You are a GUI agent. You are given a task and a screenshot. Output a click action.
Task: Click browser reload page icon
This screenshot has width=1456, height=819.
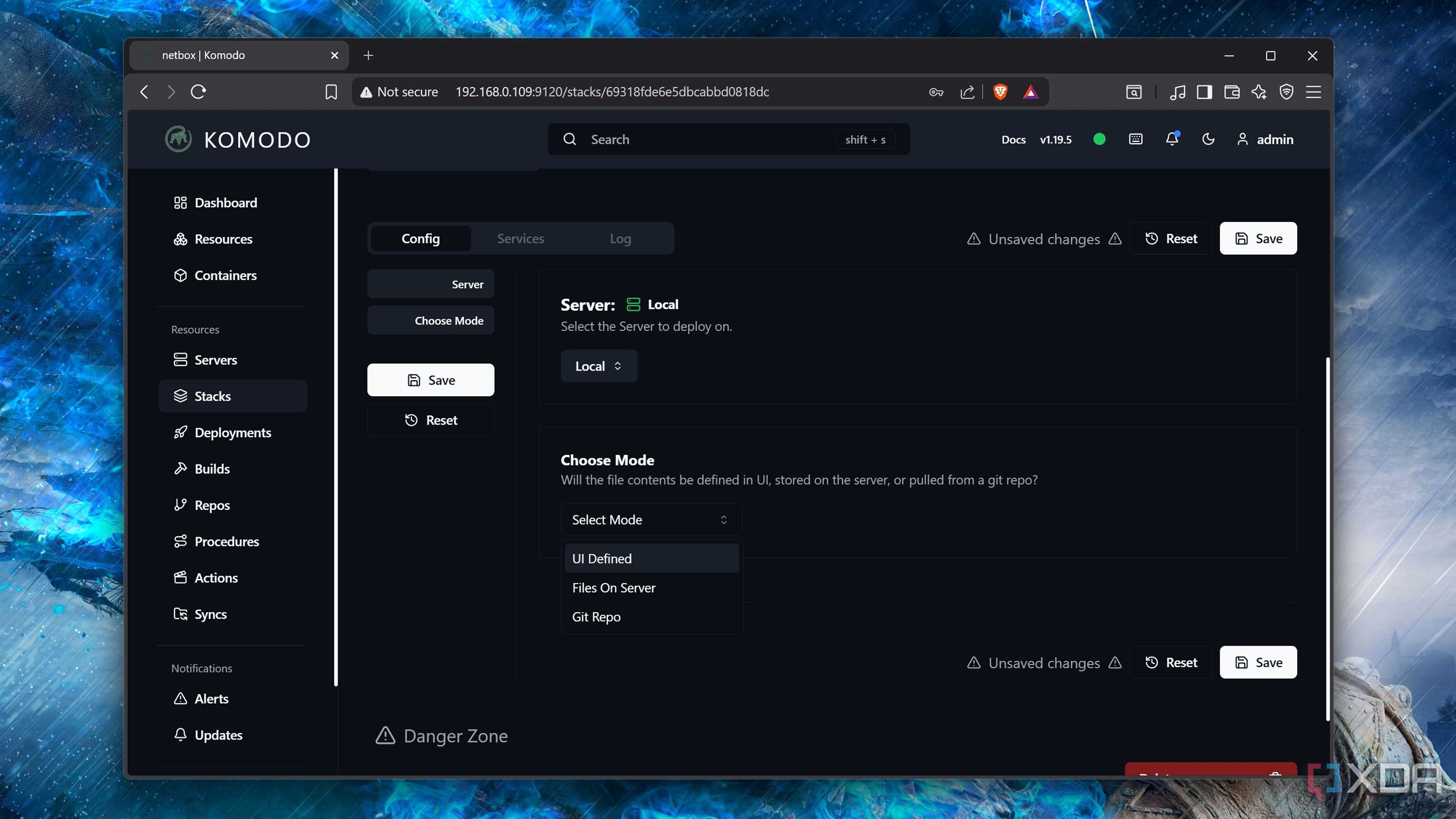[198, 91]
